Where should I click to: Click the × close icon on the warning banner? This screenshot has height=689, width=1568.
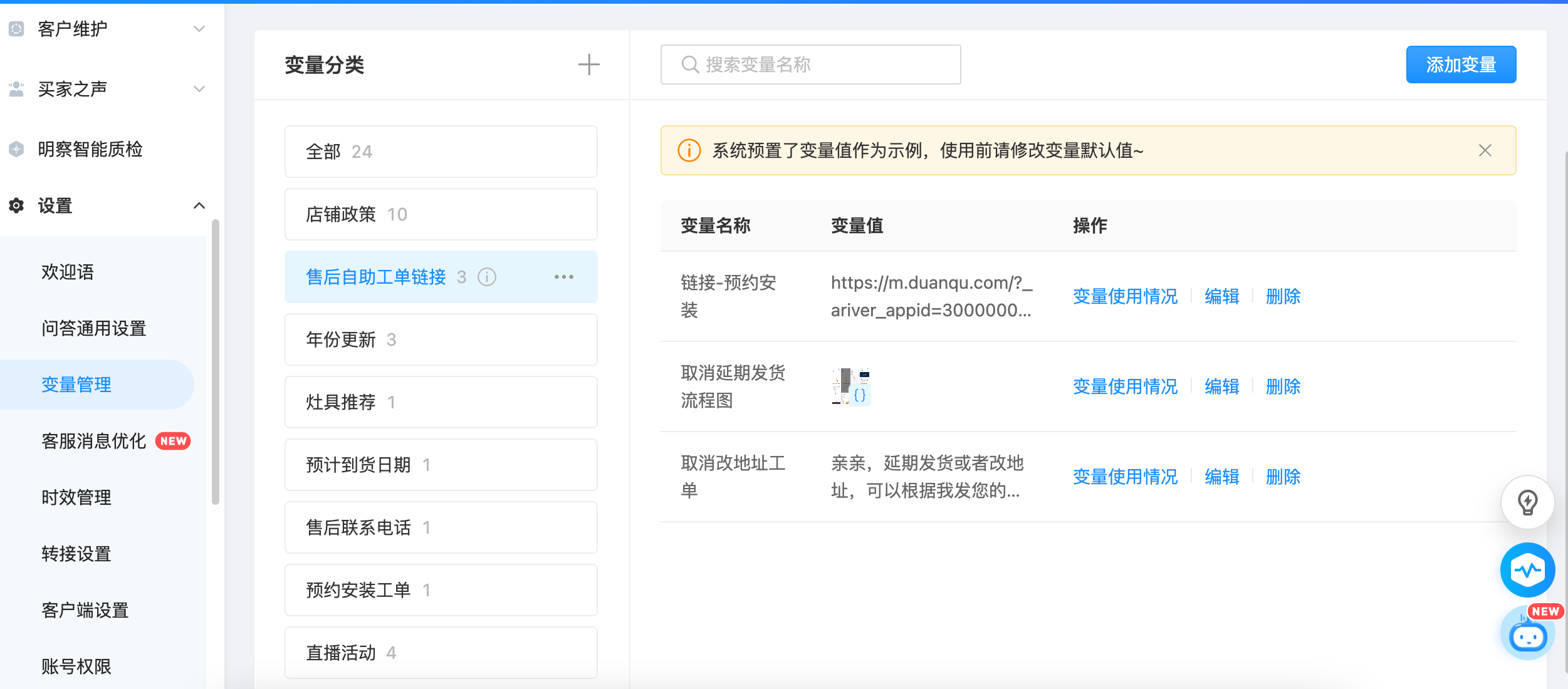1485,150
